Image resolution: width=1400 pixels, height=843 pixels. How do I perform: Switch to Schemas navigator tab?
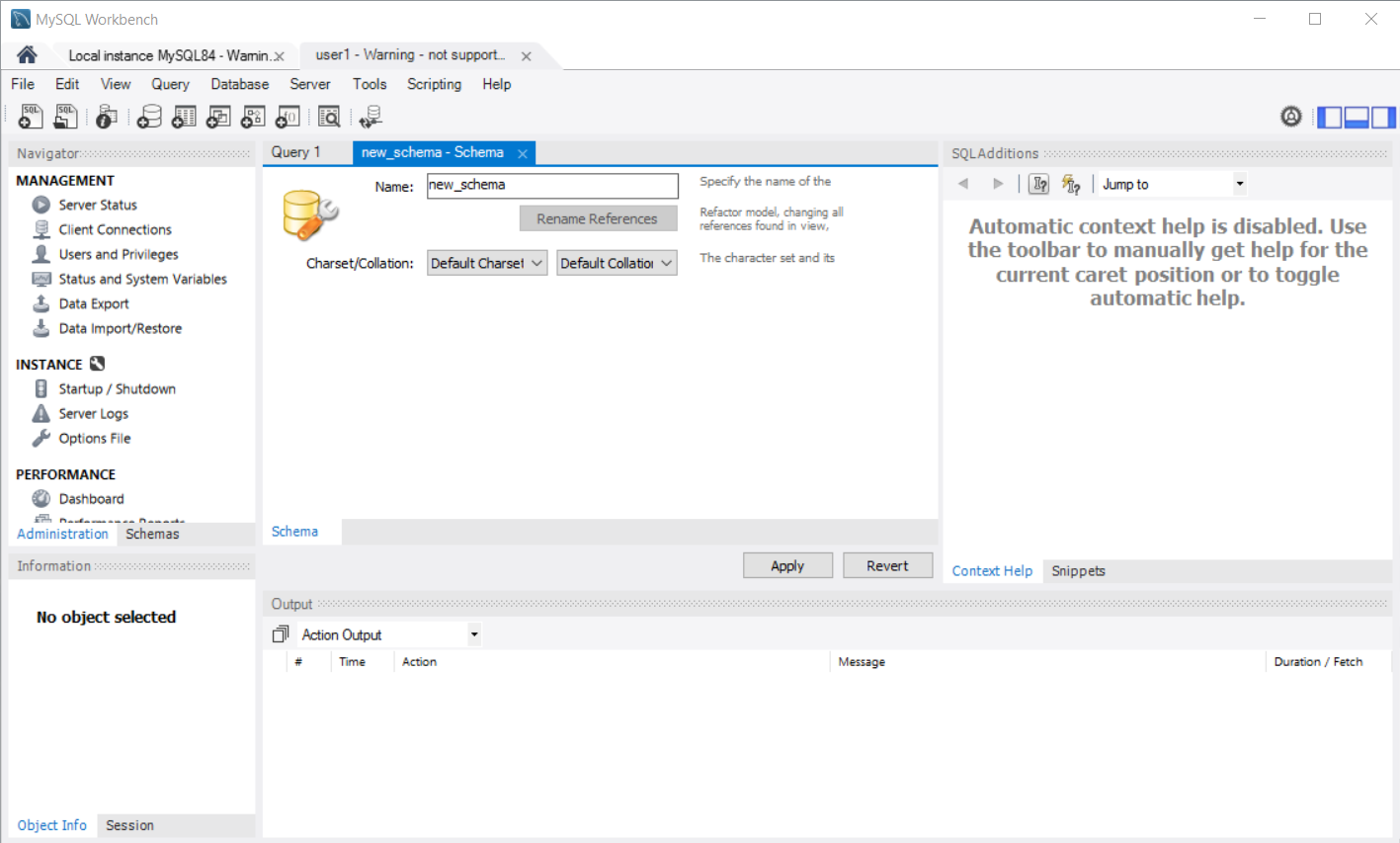point(152,534)
